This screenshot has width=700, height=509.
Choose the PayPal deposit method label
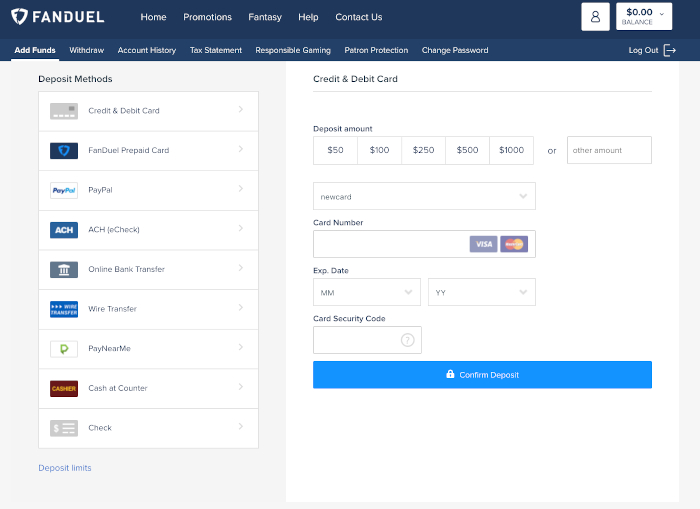[100, 190]
